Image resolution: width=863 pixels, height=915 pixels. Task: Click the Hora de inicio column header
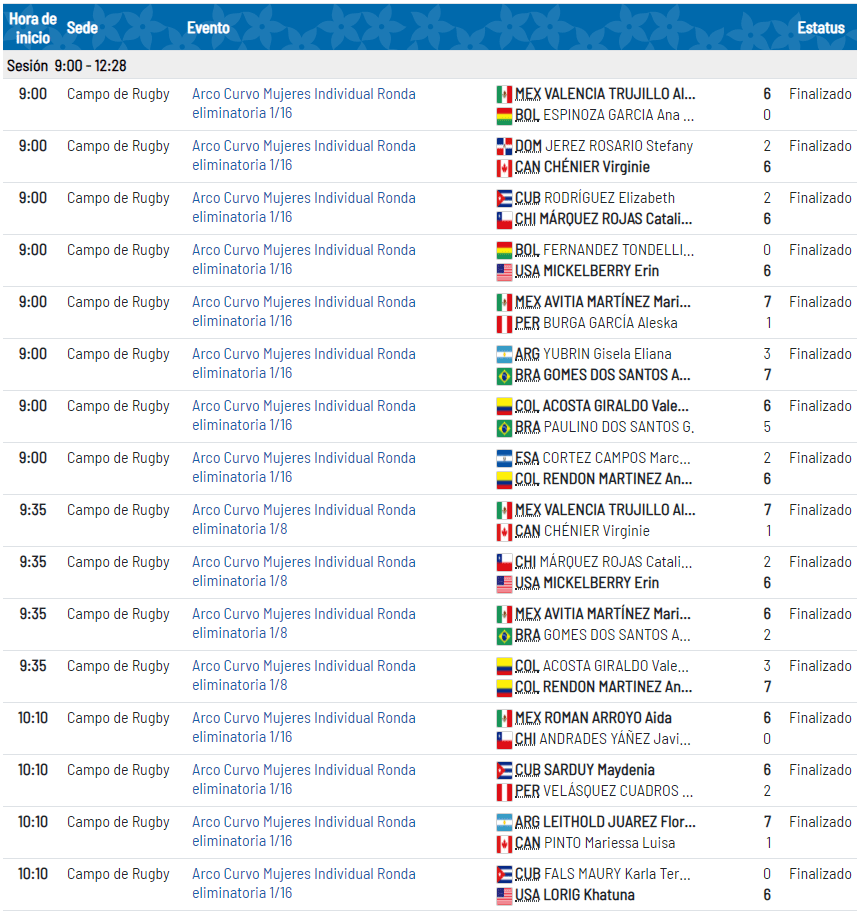(x=32, y=28)
